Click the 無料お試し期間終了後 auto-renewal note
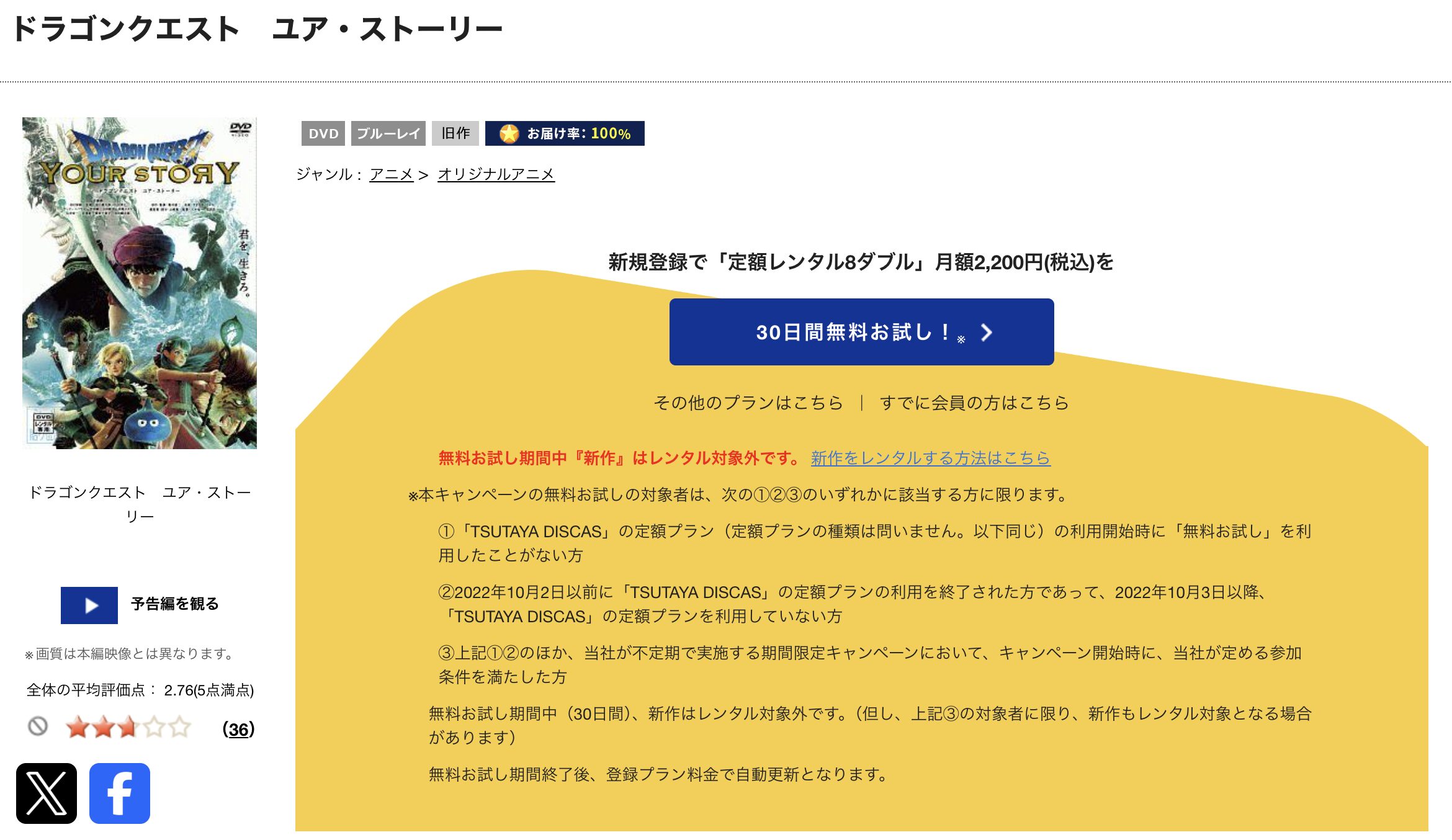1452x840 pixels. coord(659,774)
